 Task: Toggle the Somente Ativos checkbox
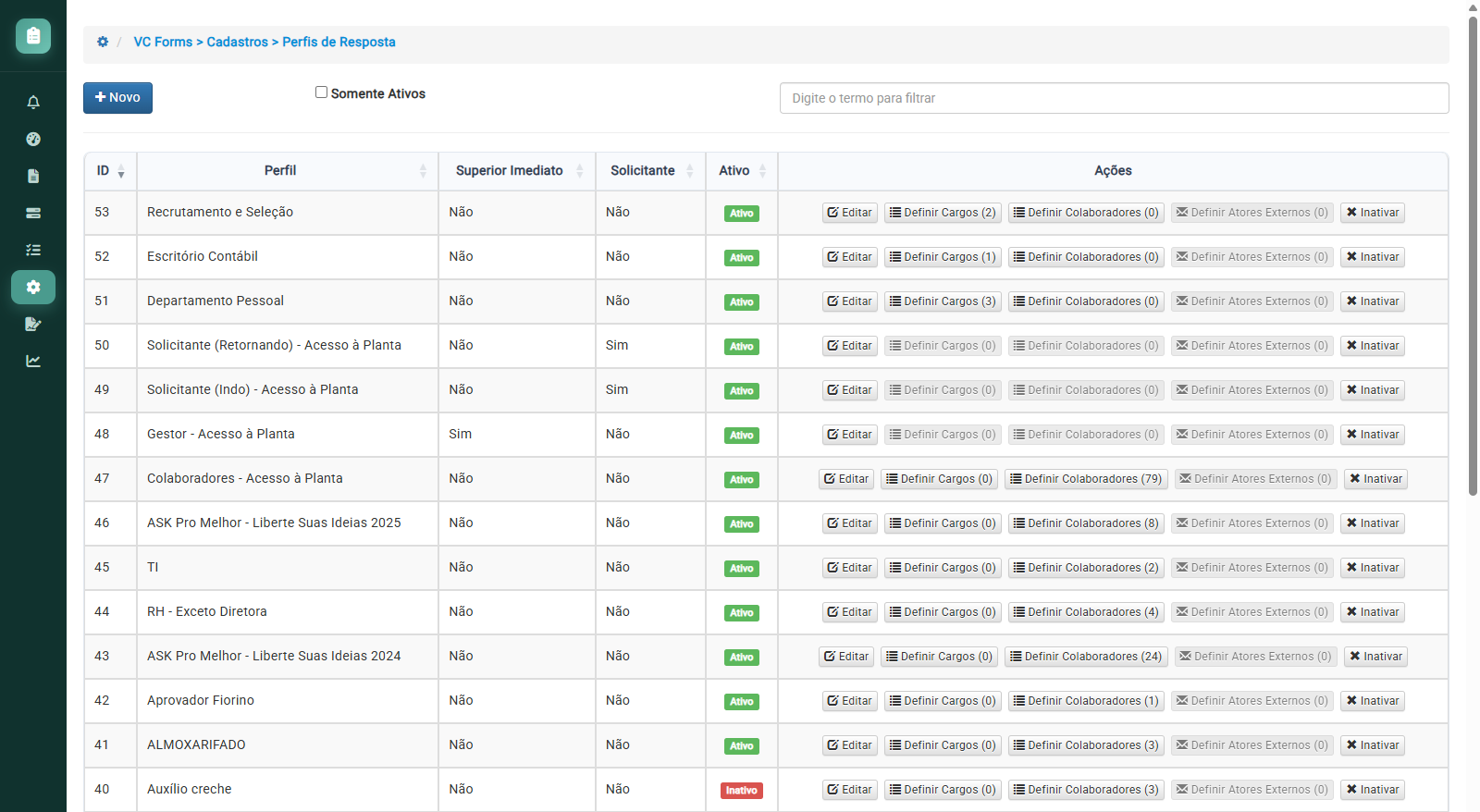[x=321, y=92]
